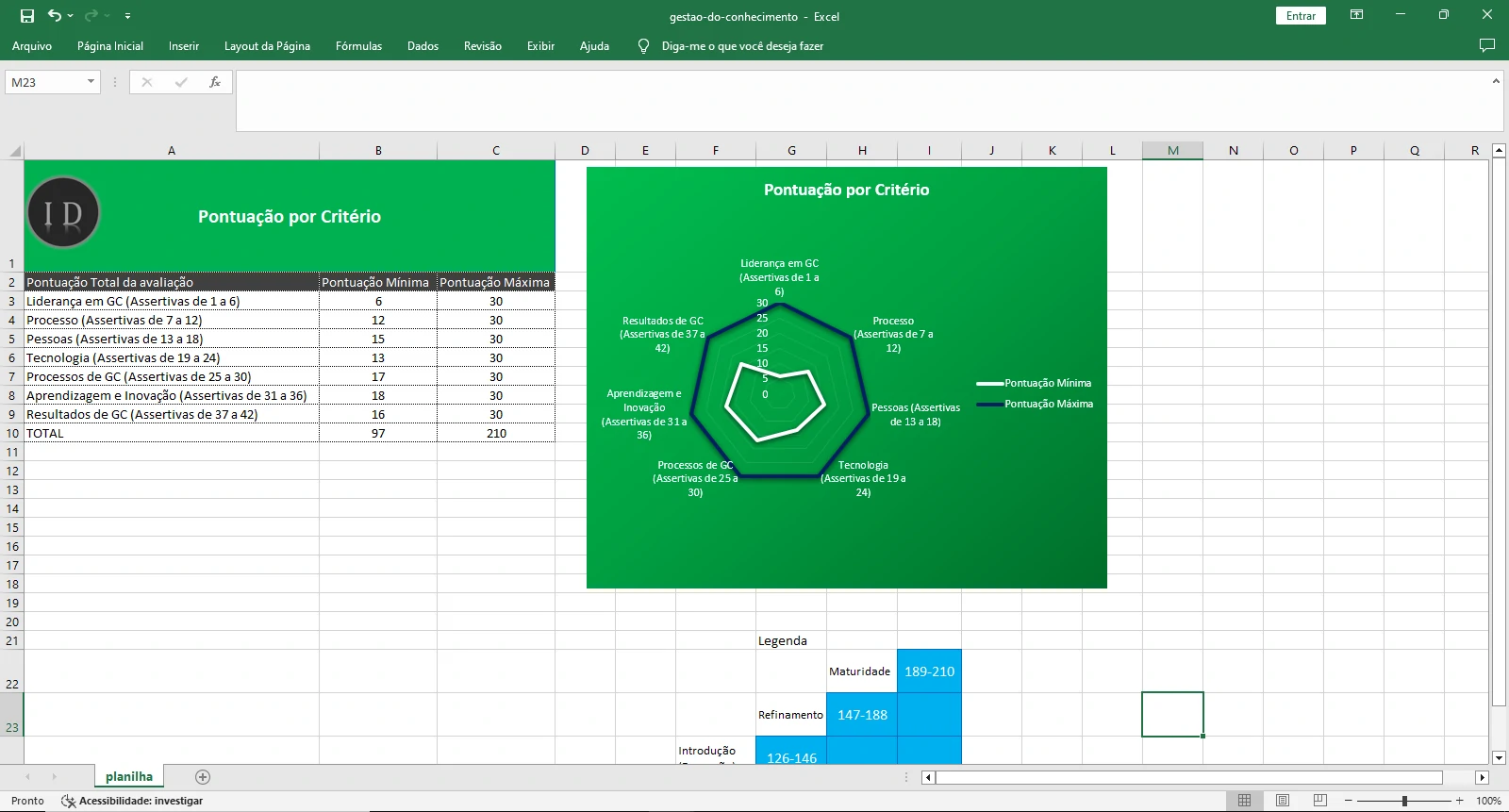Screen dimensions: 1509x812
Task: Undo the last action
Action: (x=55, y=16)
